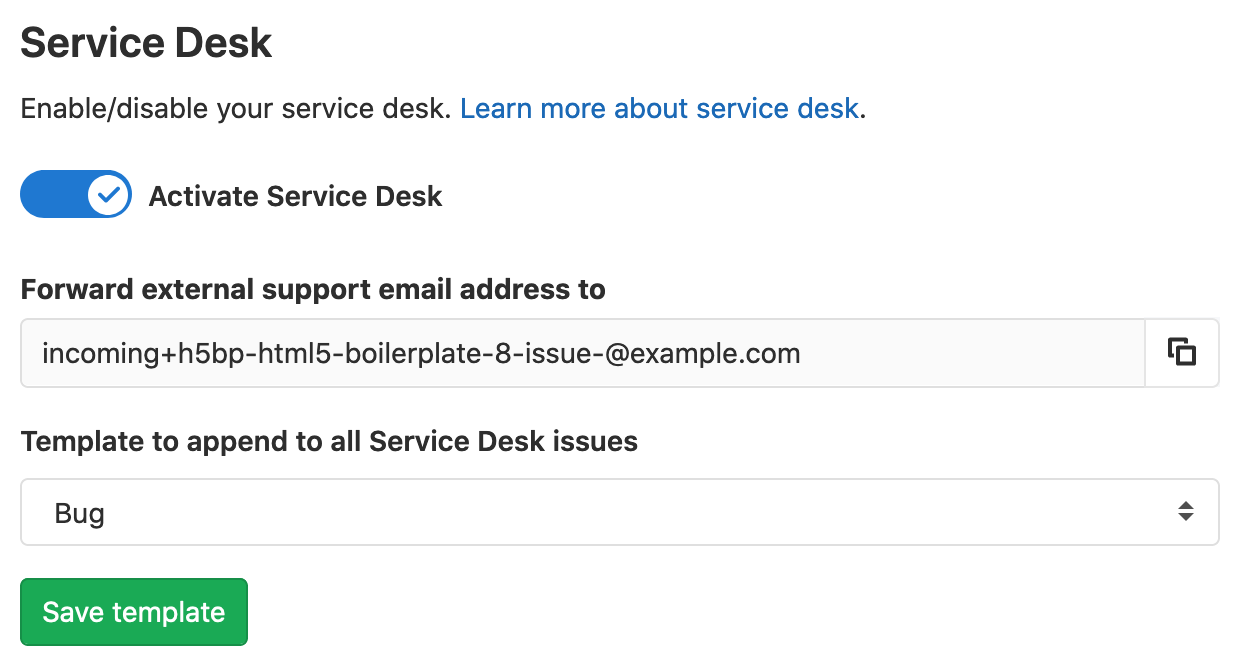
Task: Click the checkmark knob on the toggle
Action: 109,195
